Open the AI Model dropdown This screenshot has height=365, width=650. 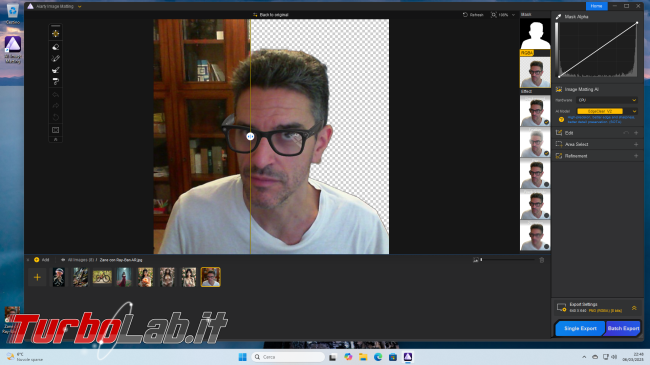pos(634,111)
